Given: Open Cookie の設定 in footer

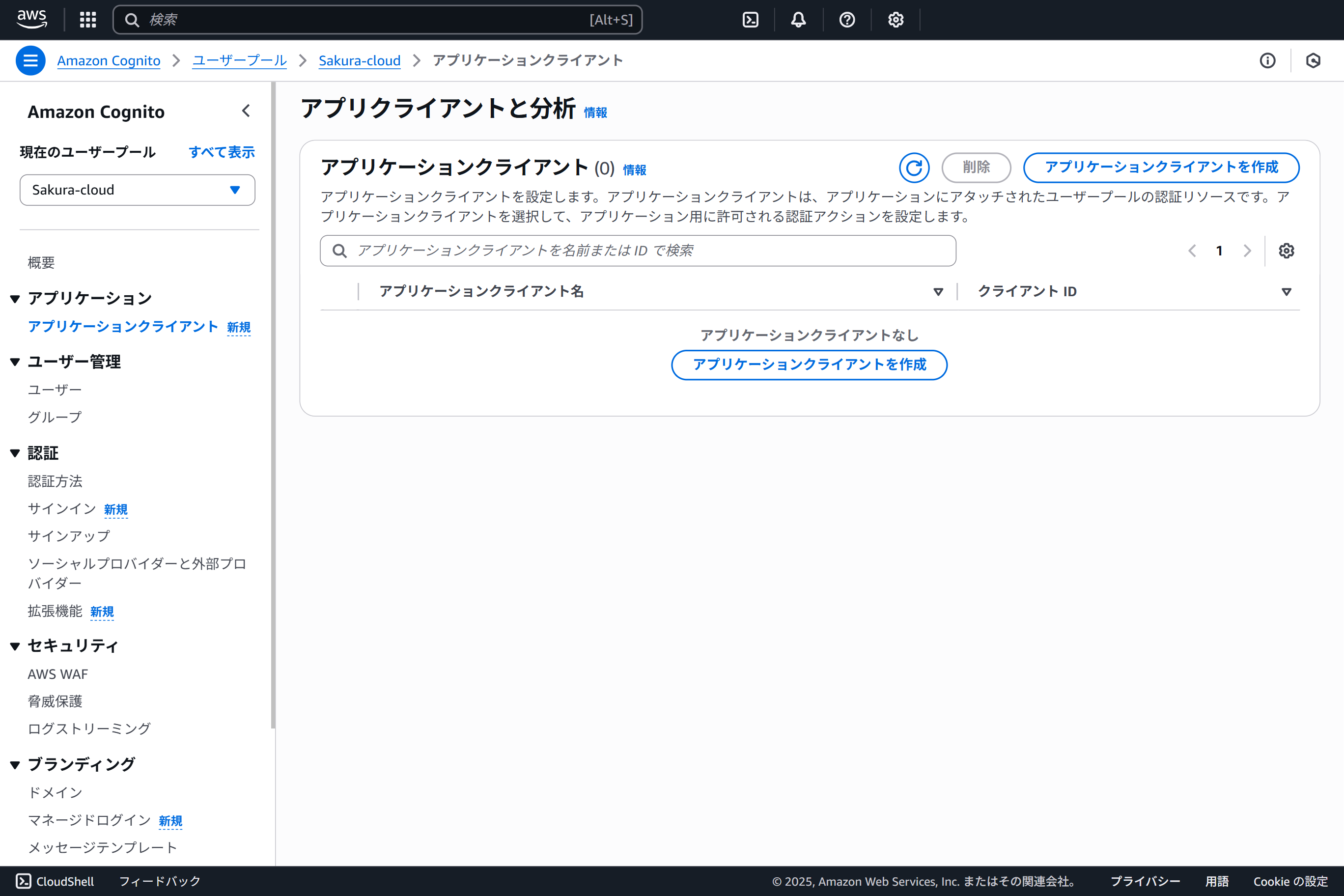Looking at the screenshot, I should (1290, 881).
